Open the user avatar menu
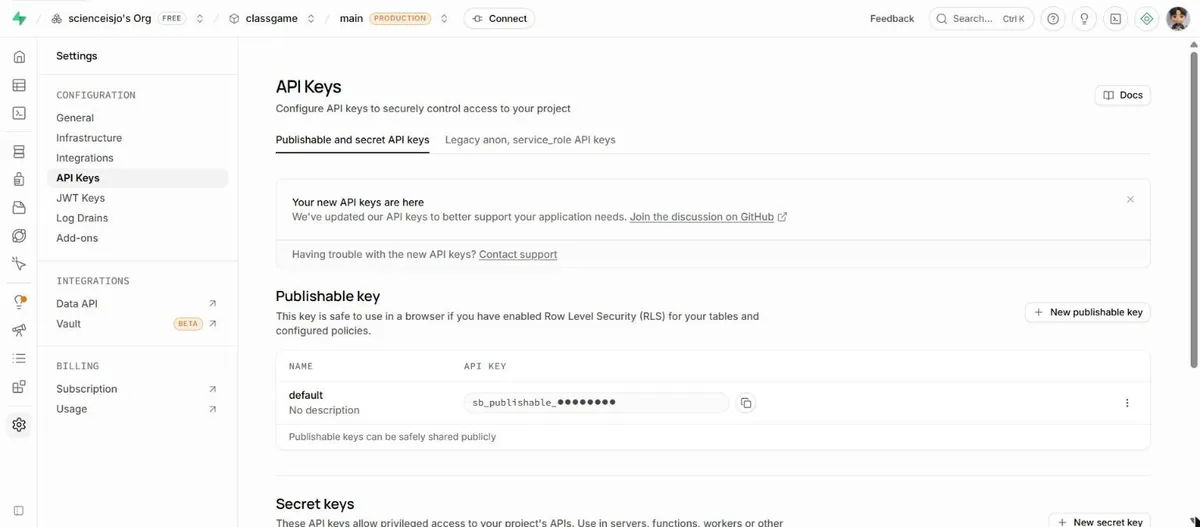Viewport: 1200px width, 527px height. [1178, 18]
